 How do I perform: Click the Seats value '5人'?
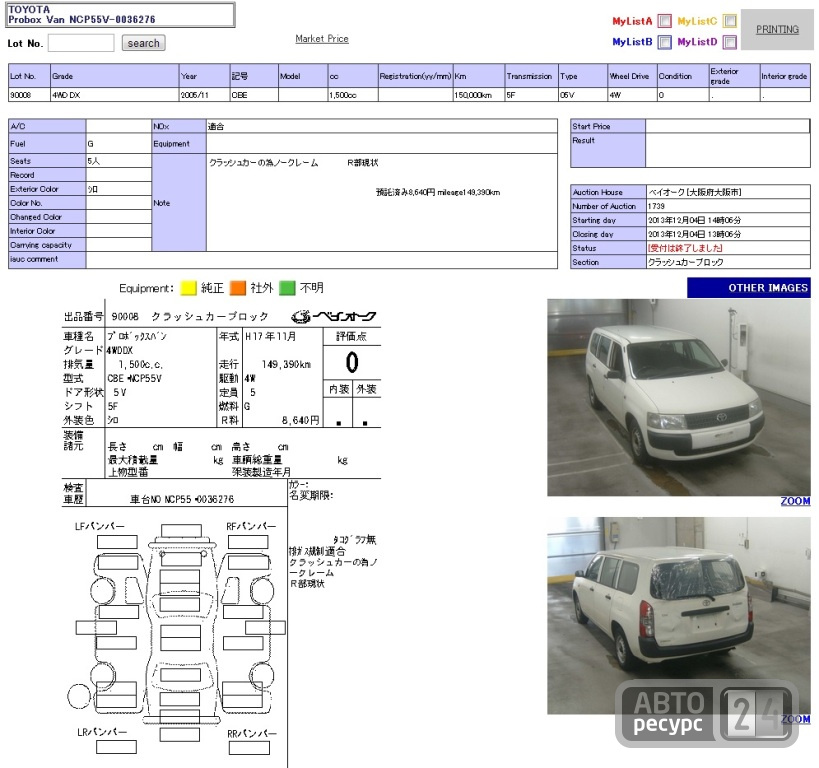(x=93, y=161)
